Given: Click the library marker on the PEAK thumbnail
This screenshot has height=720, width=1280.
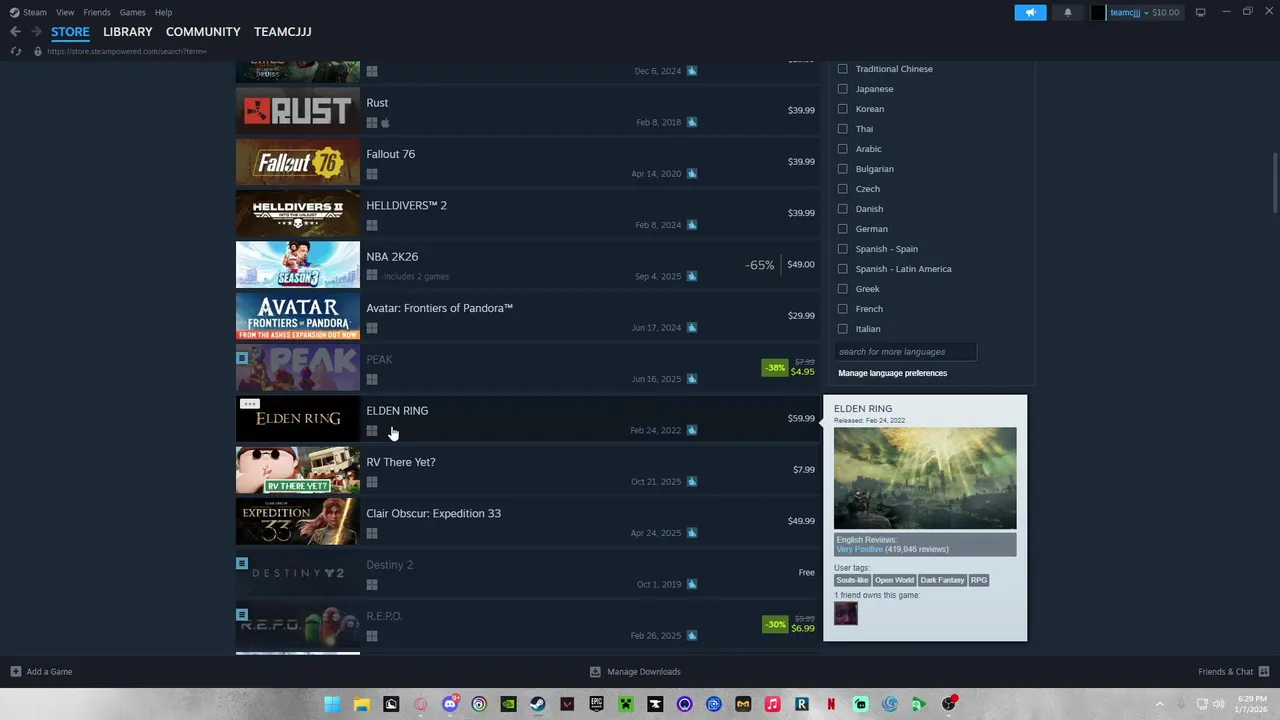Looking at the screenshot, I should point(242,357).
